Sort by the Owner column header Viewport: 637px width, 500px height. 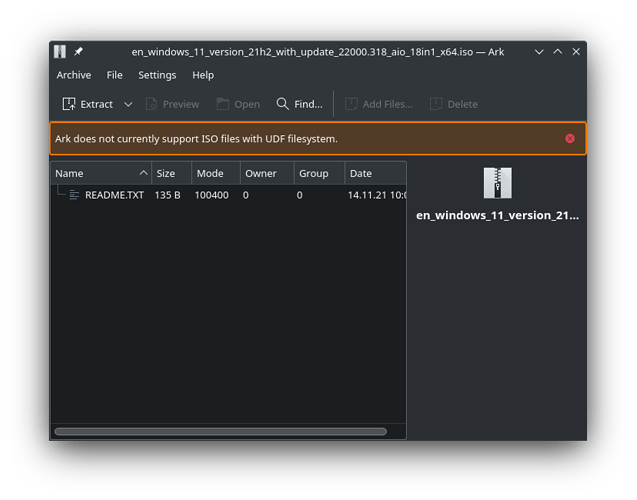pyautogui.click(x=267, y=173)
